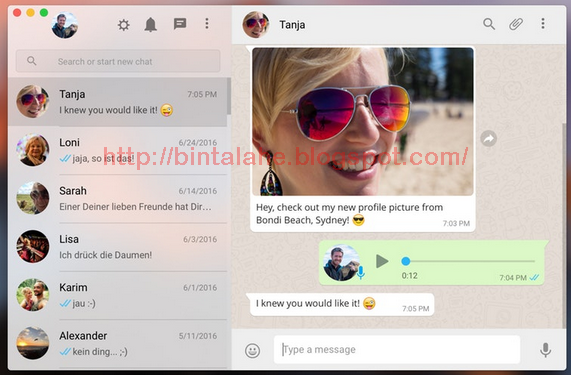Open the chat with Loni
This screenshot has width=571, height=375.
click(118, 150)
